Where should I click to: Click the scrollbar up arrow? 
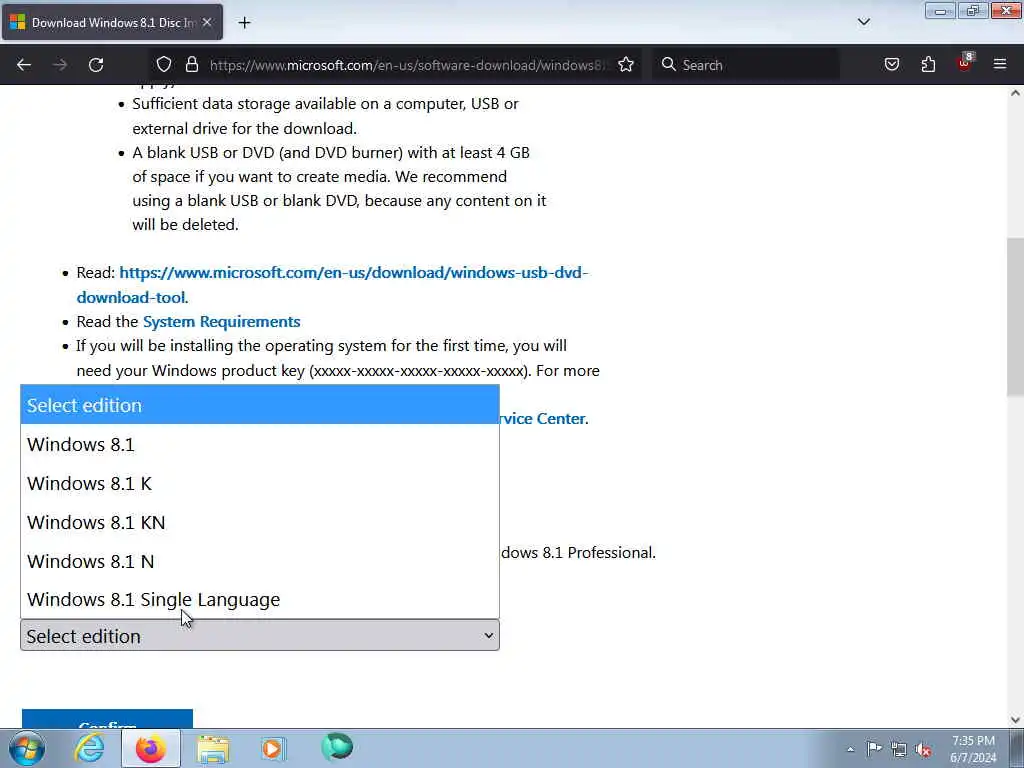pyautogui.click(x=1015, y=93)
